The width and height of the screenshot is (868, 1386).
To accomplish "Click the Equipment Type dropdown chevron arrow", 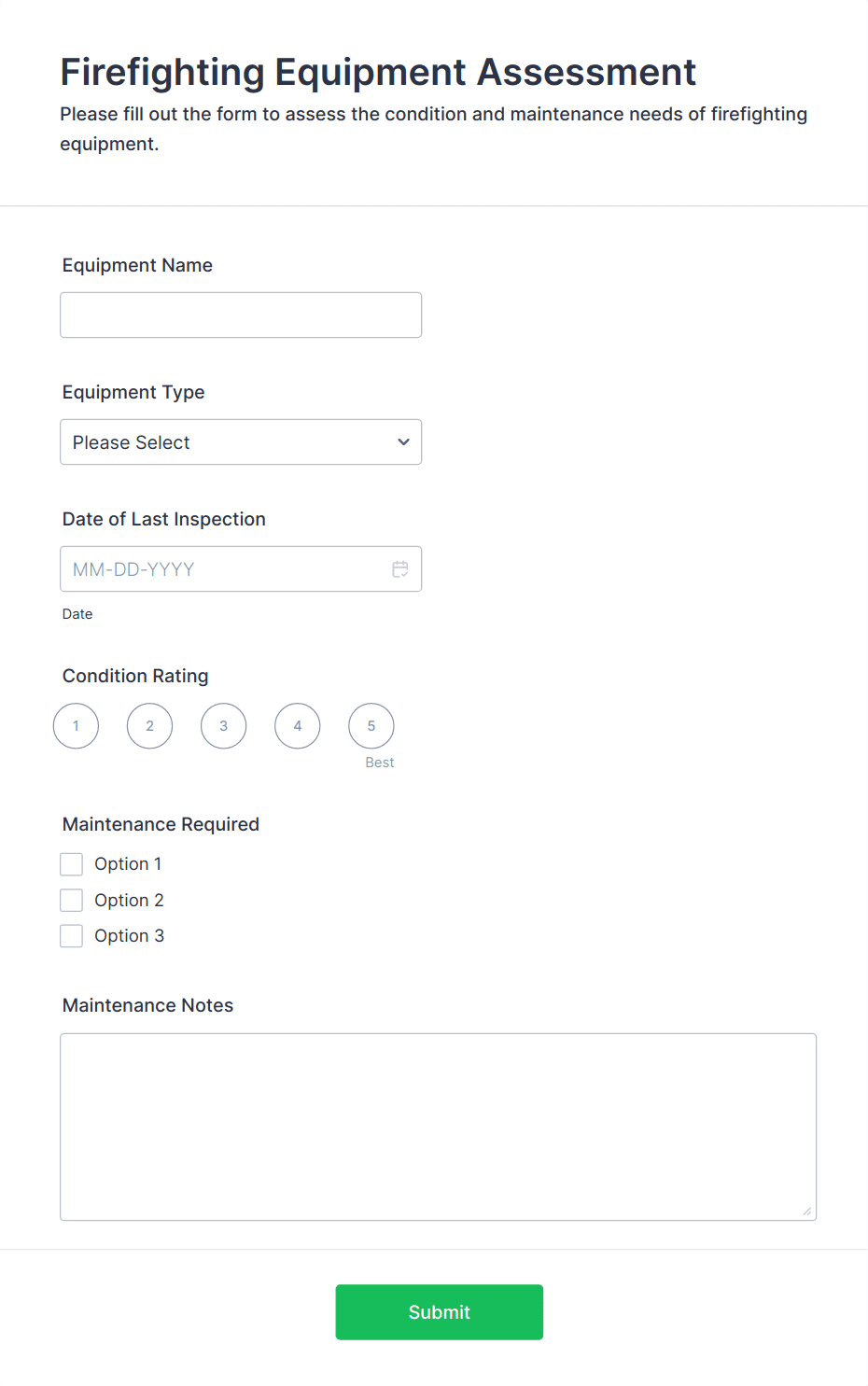I will pos(403,442).
